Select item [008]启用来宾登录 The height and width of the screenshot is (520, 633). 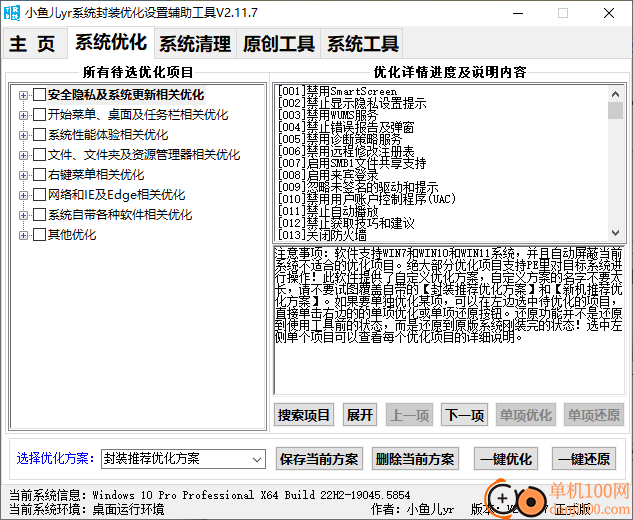(328, 175)
